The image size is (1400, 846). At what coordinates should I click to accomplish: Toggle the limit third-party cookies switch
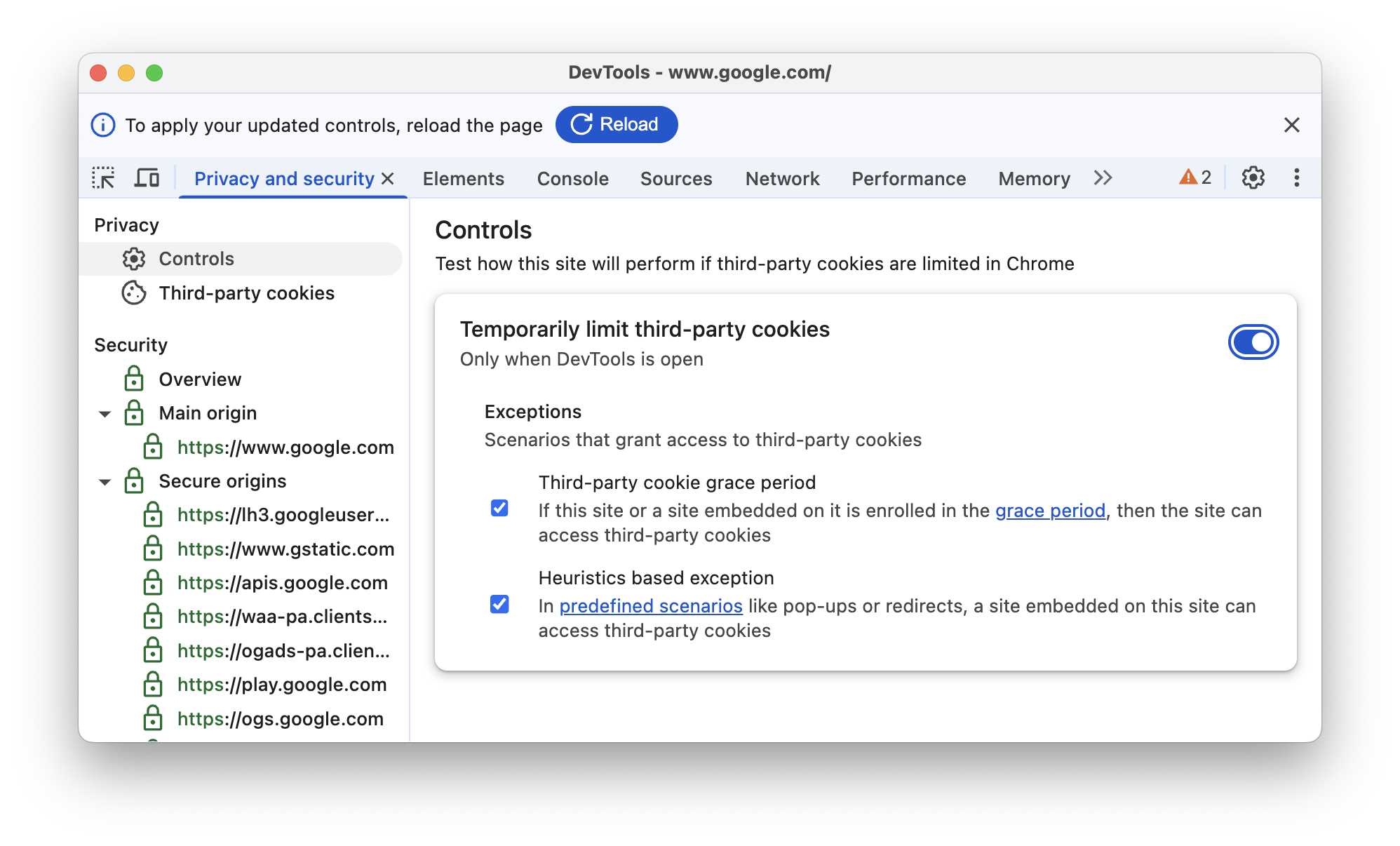pyautogui.click(x=1252, y=342)
